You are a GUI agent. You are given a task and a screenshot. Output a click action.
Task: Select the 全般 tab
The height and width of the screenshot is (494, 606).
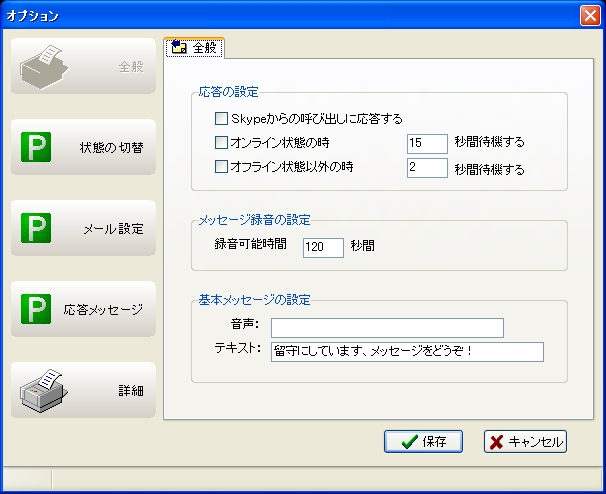click(194, 48)
